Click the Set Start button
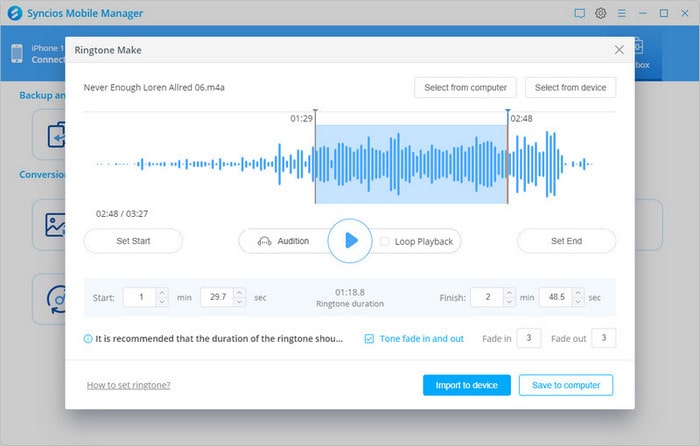 [133, 241]
